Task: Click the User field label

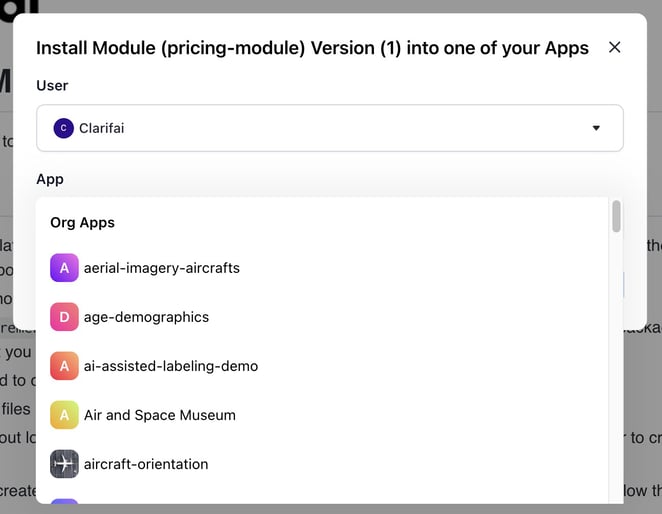Action: tap(52, 86)
